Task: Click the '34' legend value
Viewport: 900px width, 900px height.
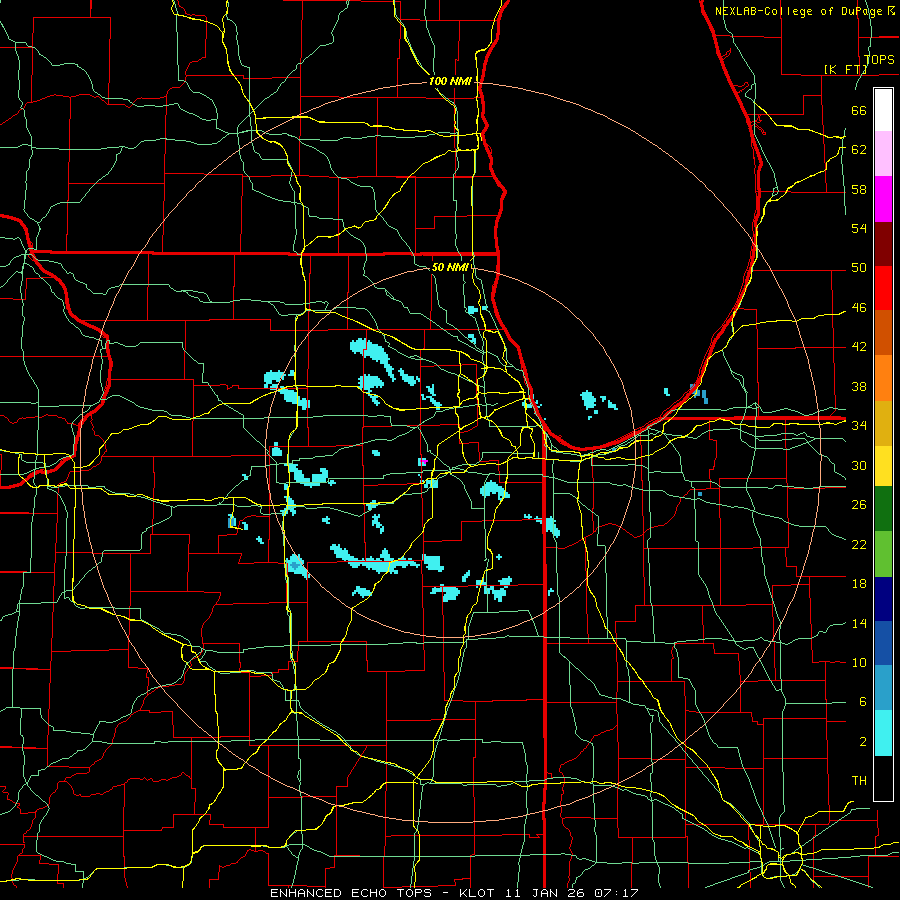Action: [859, 425]
